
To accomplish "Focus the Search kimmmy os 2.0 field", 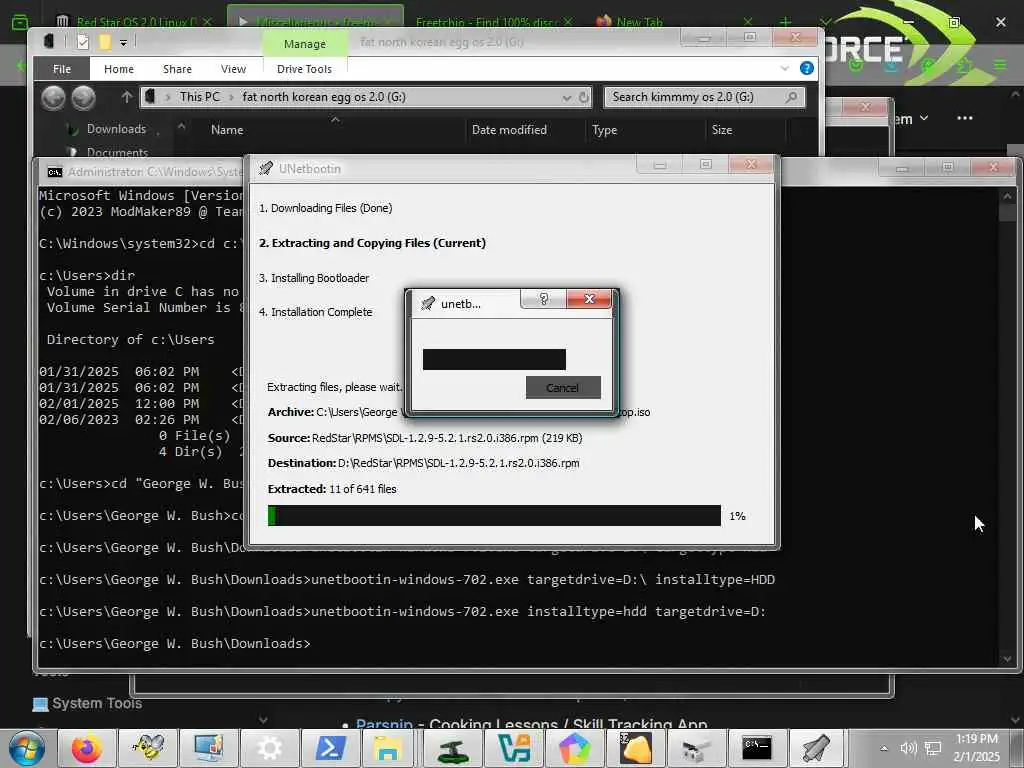I will (704, 97).
